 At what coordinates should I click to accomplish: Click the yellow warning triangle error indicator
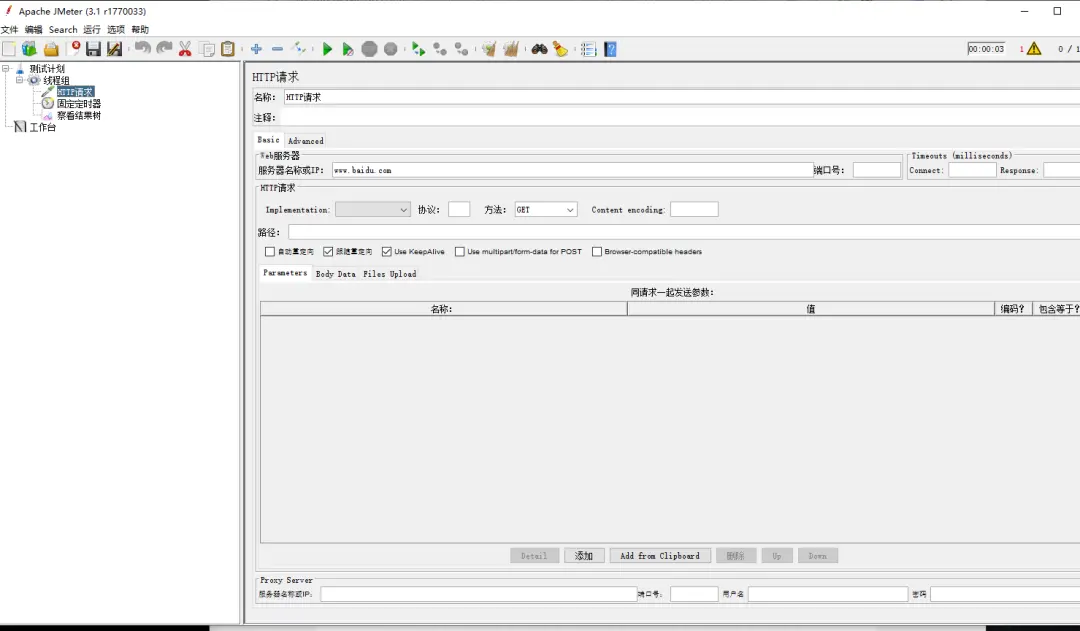1034,49
